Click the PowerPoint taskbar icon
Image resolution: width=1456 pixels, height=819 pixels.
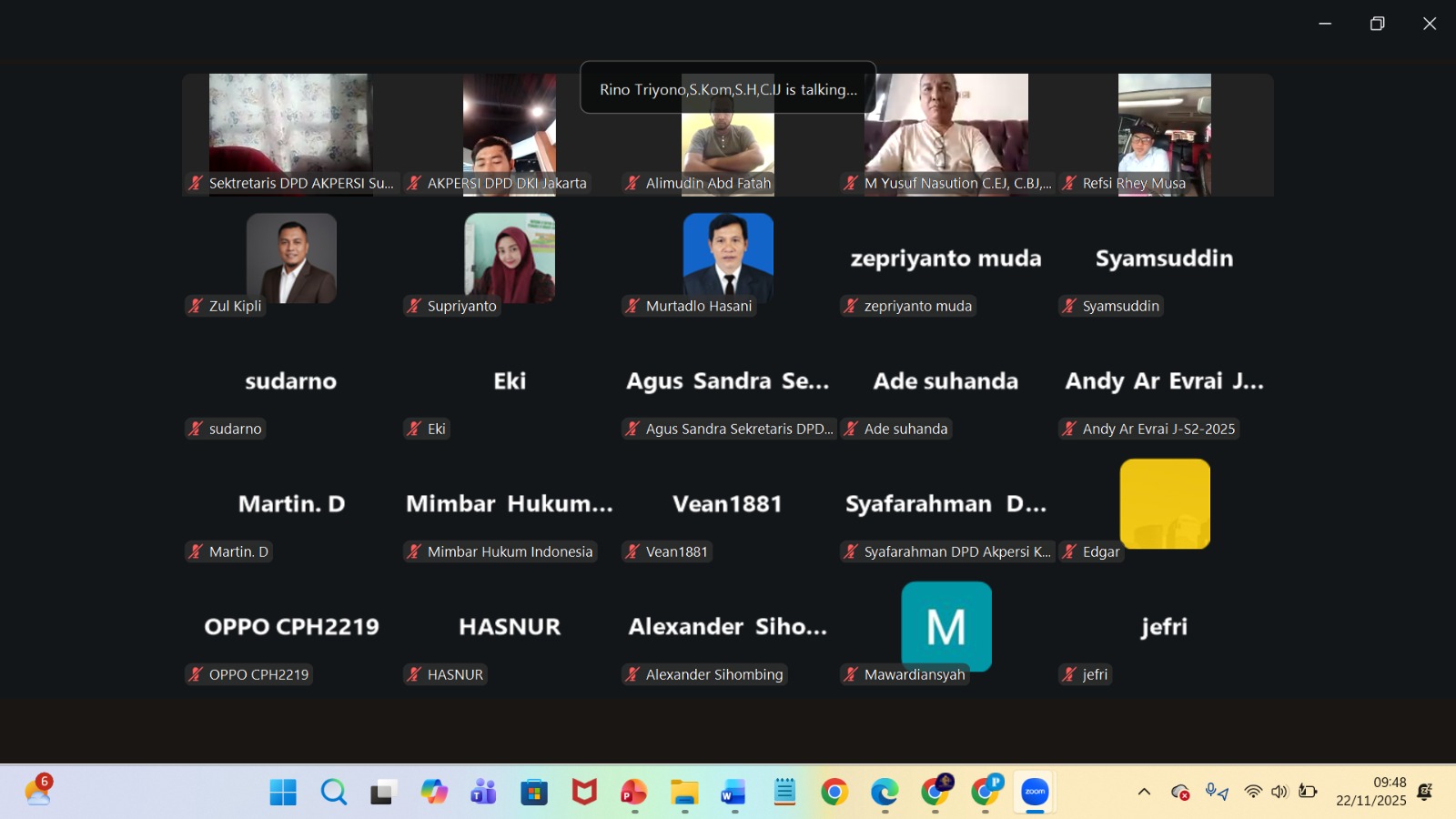point(633,792)
